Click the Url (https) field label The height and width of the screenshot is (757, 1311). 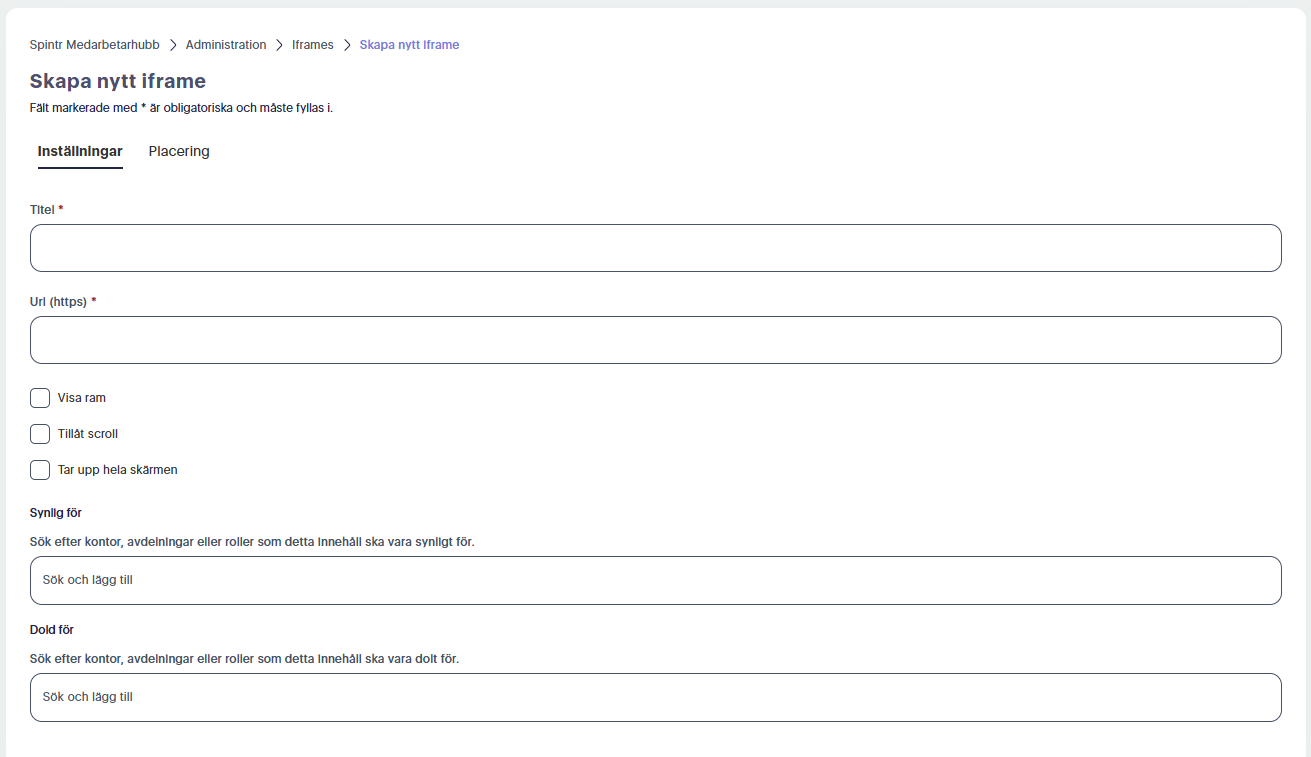(63, 302)
